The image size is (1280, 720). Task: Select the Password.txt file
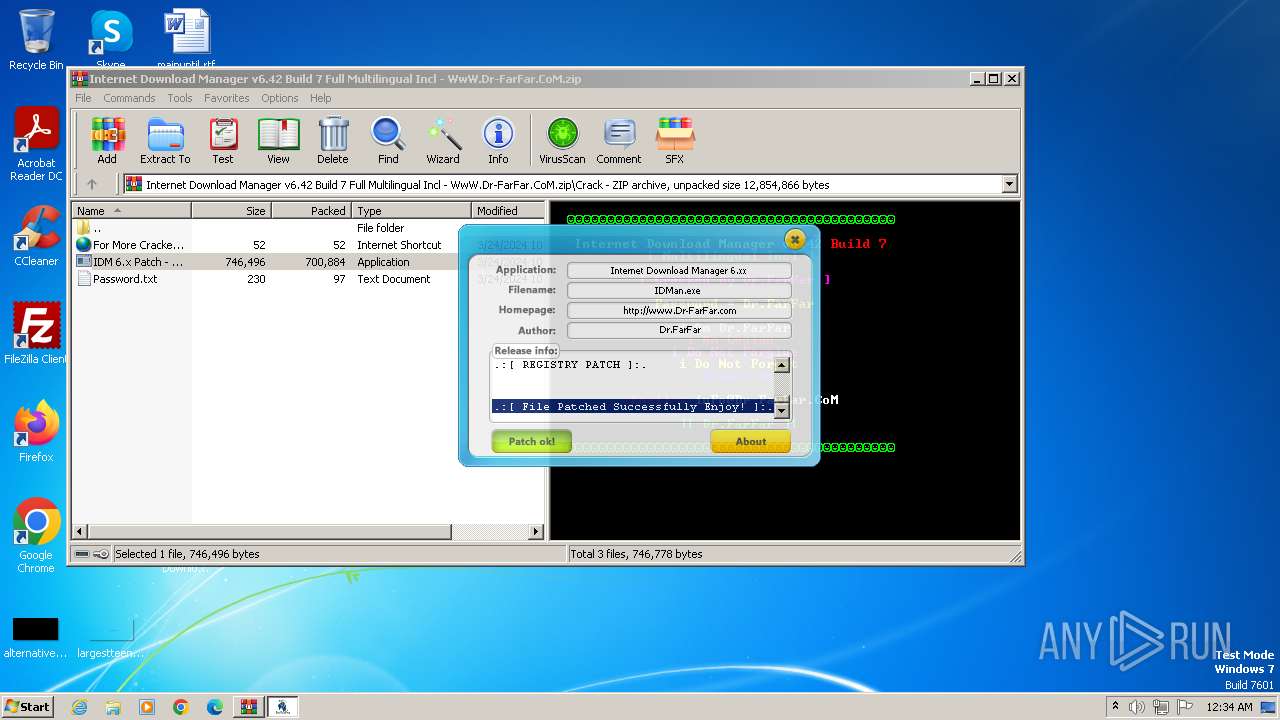tap(308, 279)
